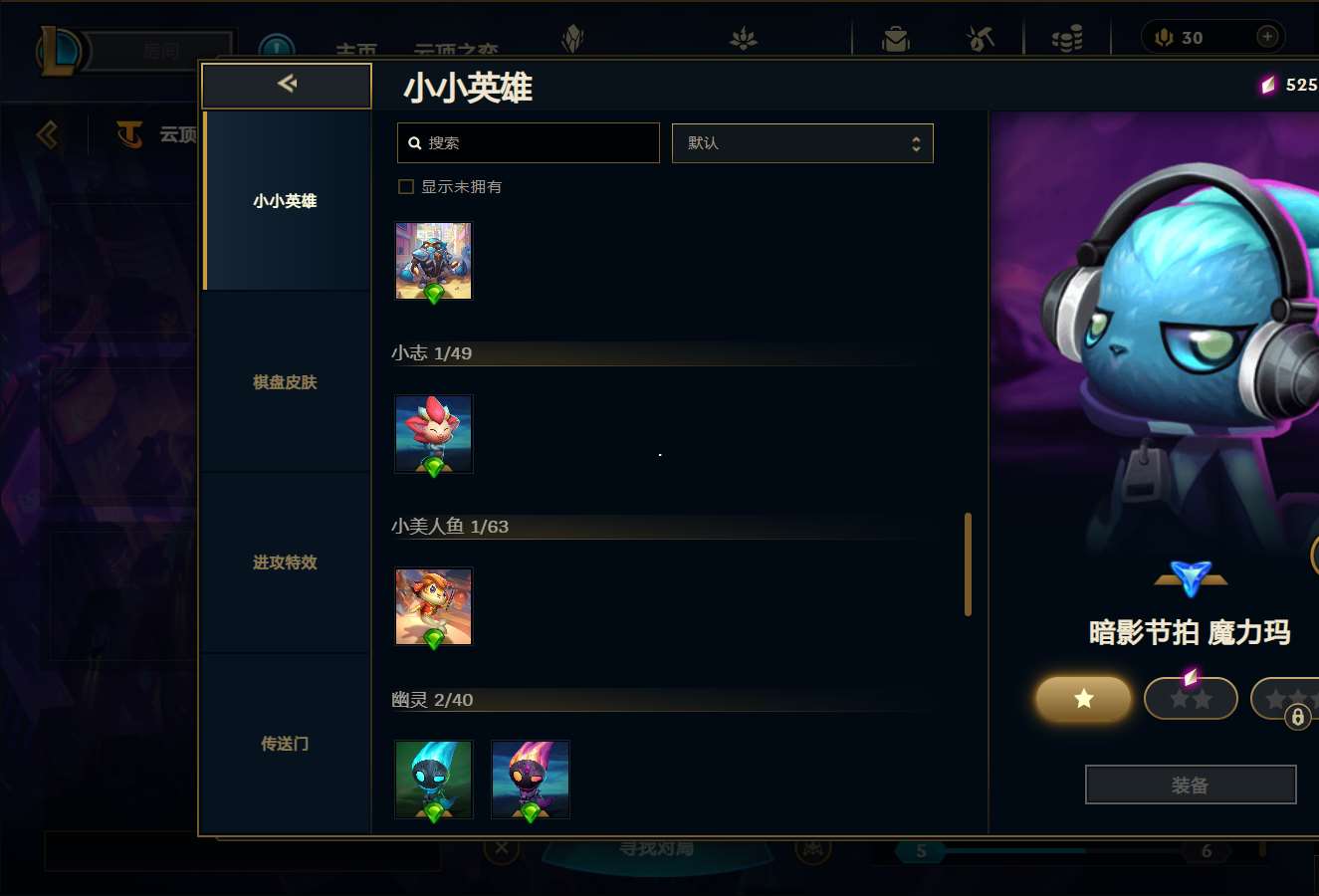The width and height of the screenshot is (1319, 896).
Task: Open the loot backpack icon in top bar
Action: (x=896, y=39)
